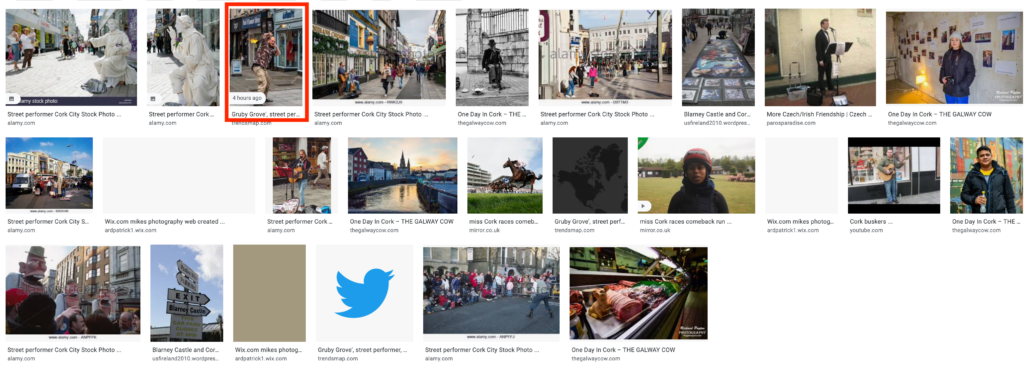Click the green corner tag on jockey image
Viewport: 1024px width, 382px height.
point(642,142)
